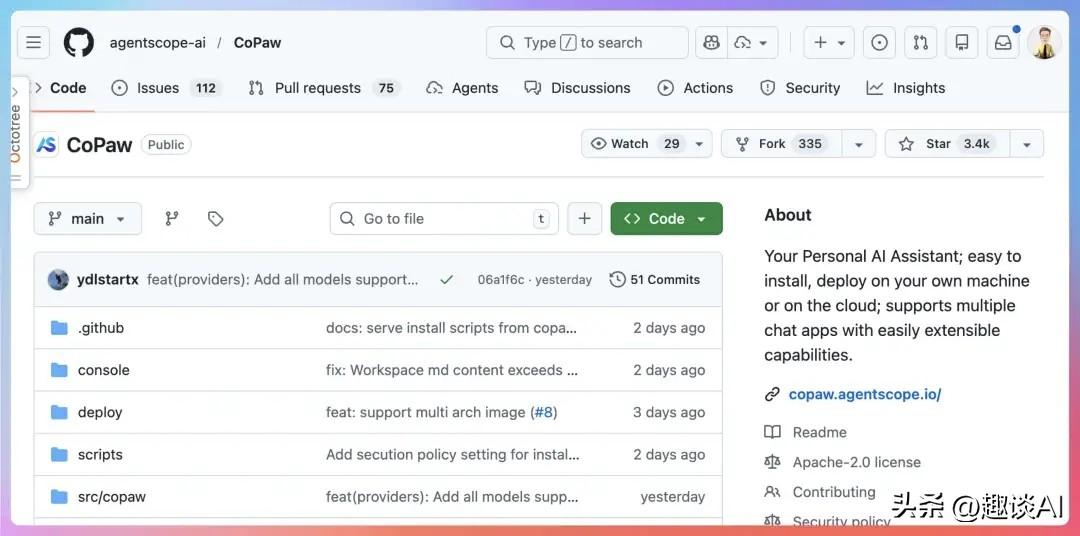Image resolution: width=1080 pixels, height=536 pixels.
Task: View tags via the tag icon
Action: (x=216, y=218)
